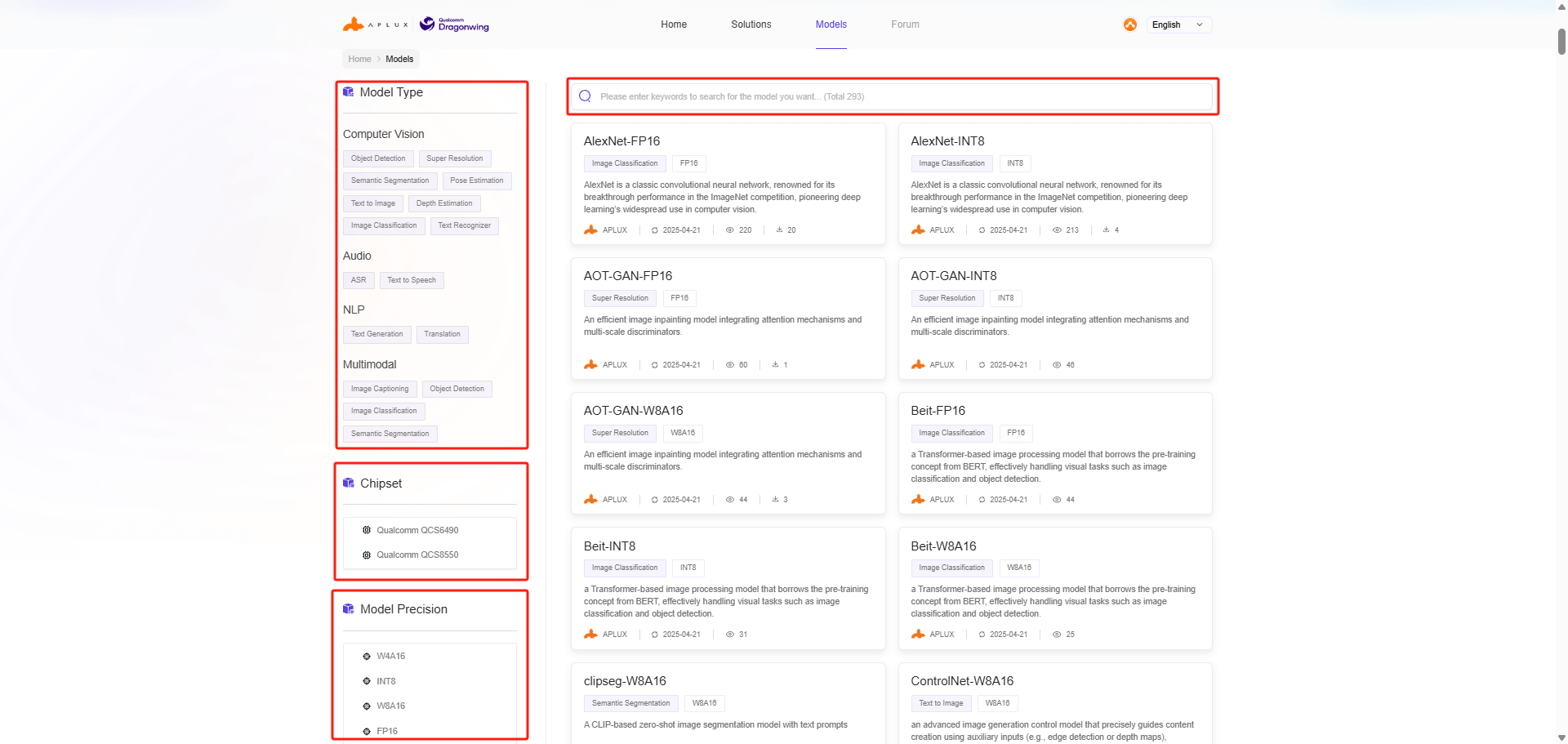1568x744 pixels.
Task: Click the APLUX logo icon in header
Action: (354, 25)
